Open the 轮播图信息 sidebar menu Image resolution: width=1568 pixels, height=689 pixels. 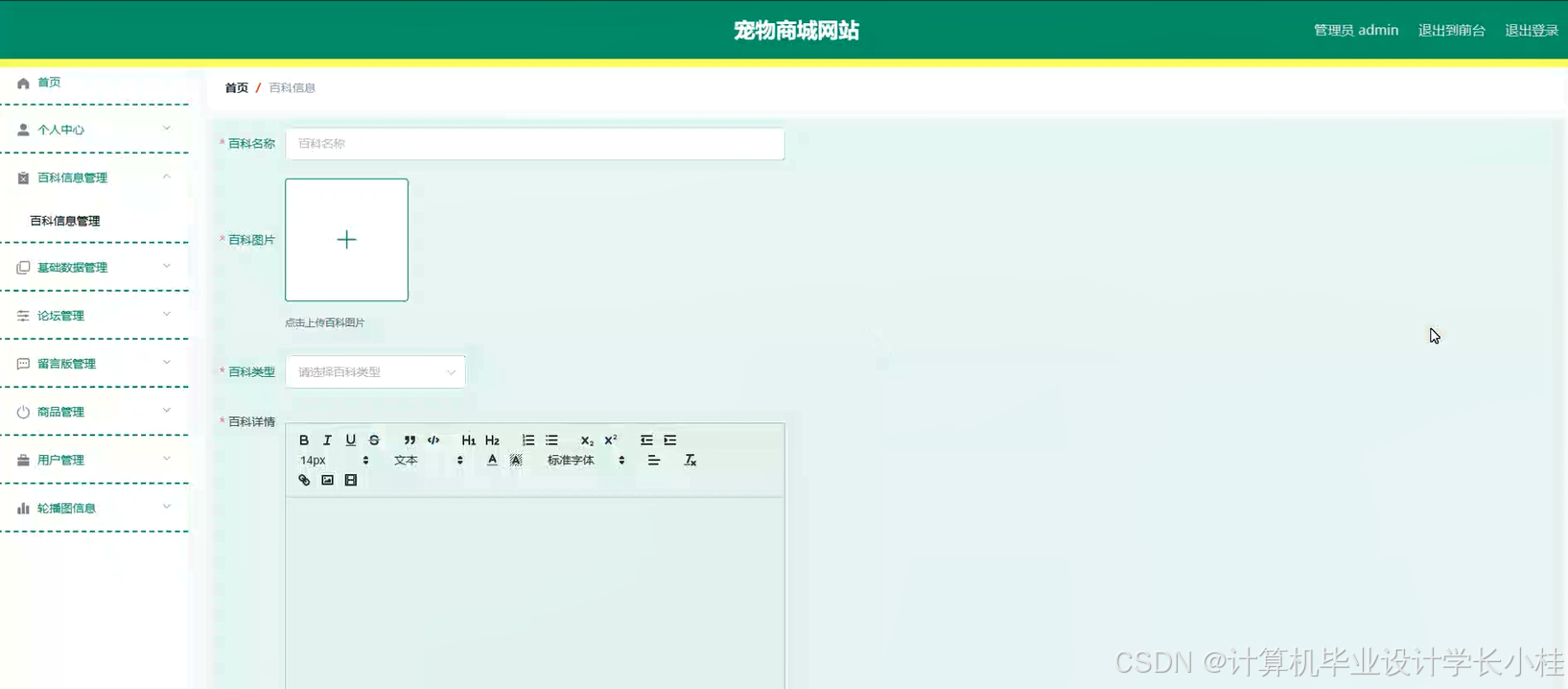[x=94, y=509]
